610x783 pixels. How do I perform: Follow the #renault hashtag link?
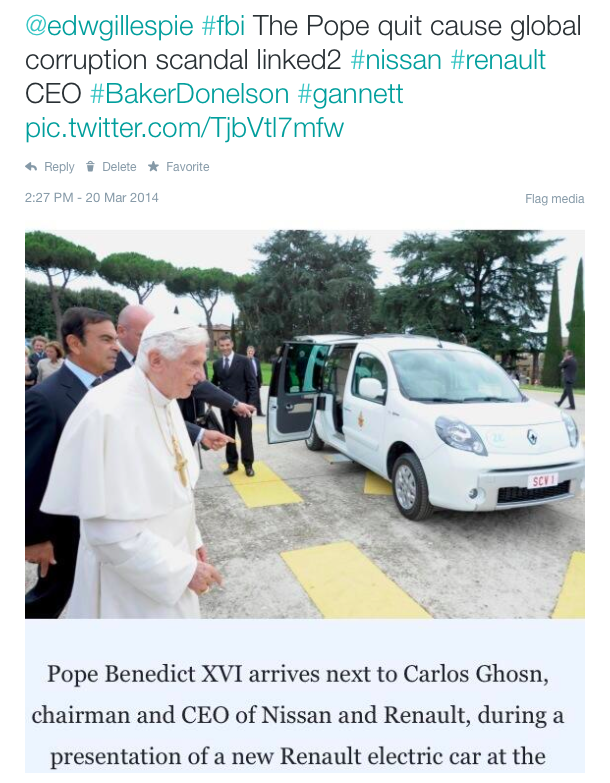coord(498,60)
